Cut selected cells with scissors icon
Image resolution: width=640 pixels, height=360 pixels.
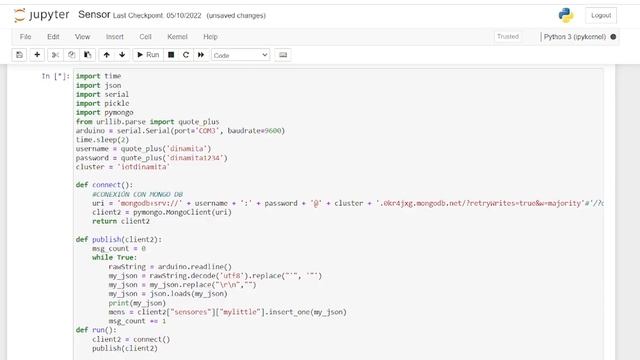[56, 55]
